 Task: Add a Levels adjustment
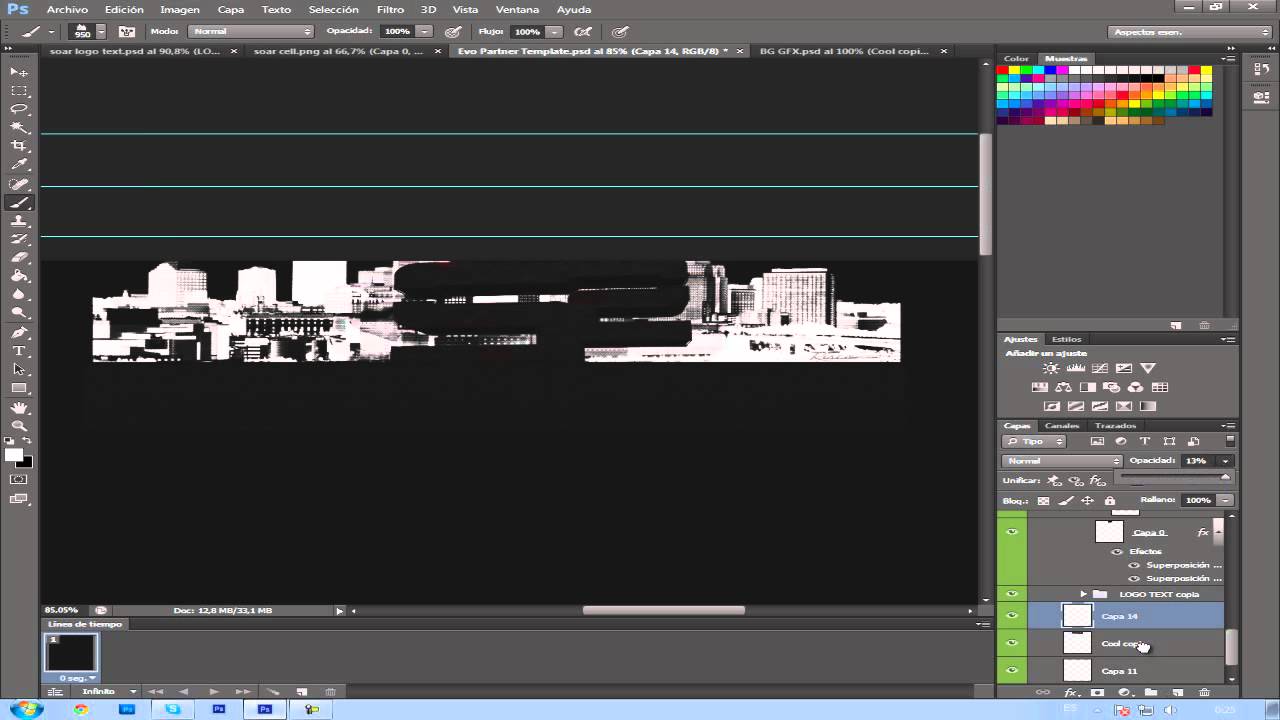coord(1076,368)
